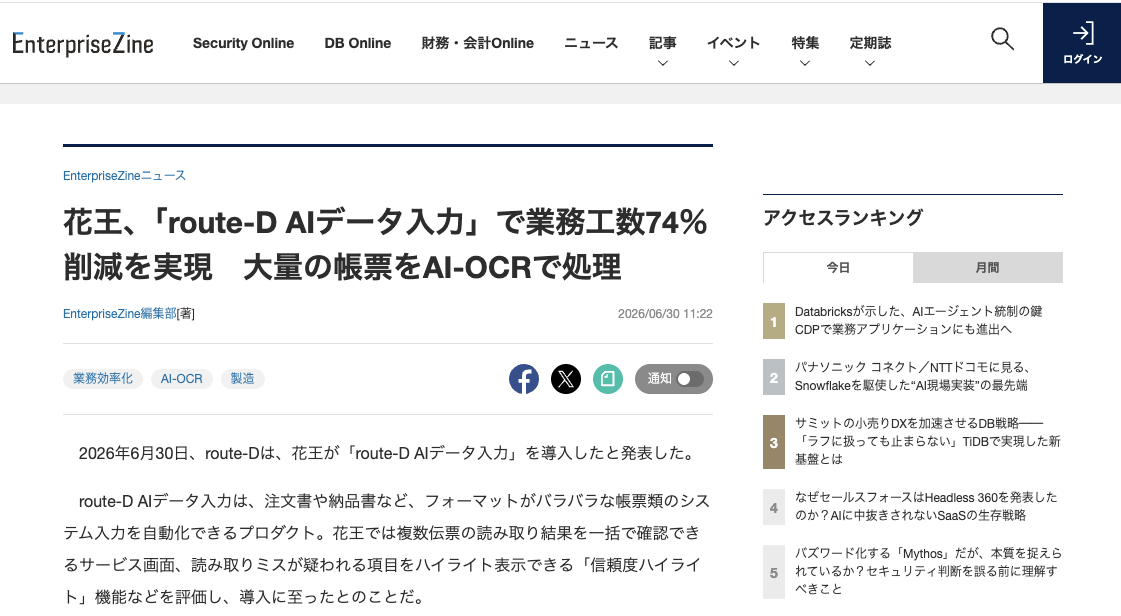Image resolution: width=1121 pixels, height=616 pixels.
Task: Select the AI-OCR tag
Action: pyautogui.click(x=182, y=379)
